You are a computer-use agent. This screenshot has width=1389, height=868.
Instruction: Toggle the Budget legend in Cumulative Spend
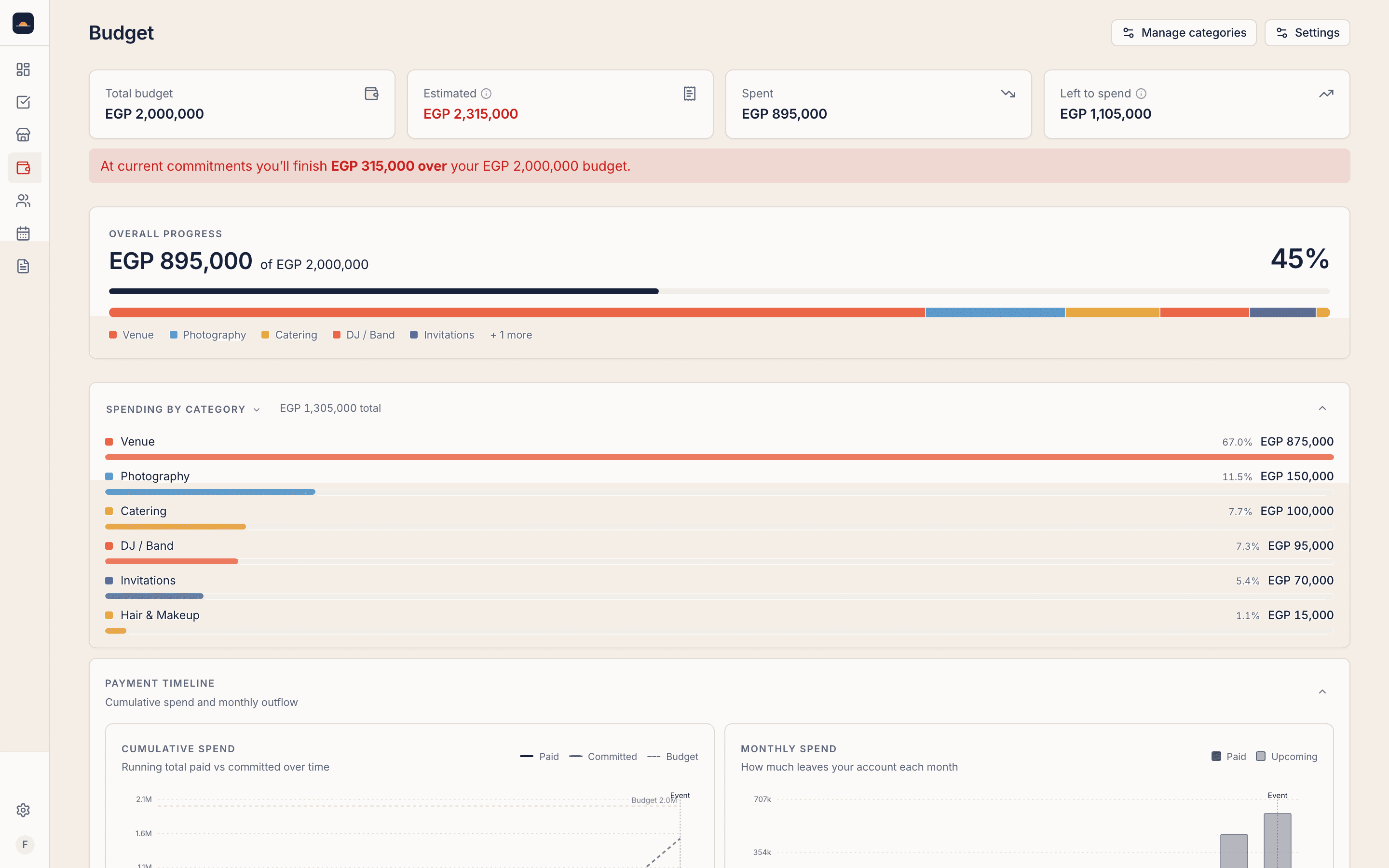point(673,757)
